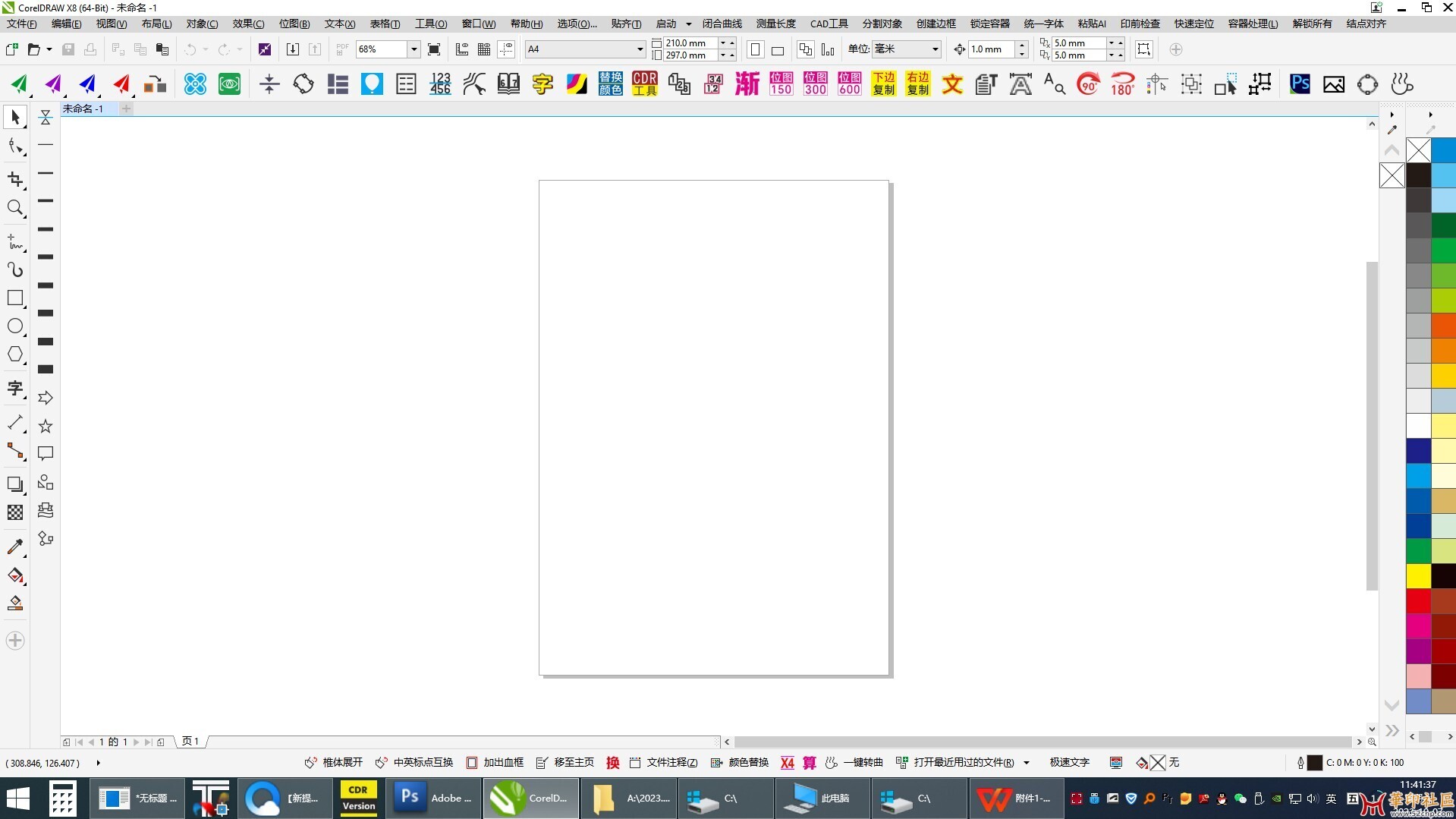The width and height of the screenshot is (1456, 819).
Task: Expand the A4 page size dropdown
Action: 640,50
